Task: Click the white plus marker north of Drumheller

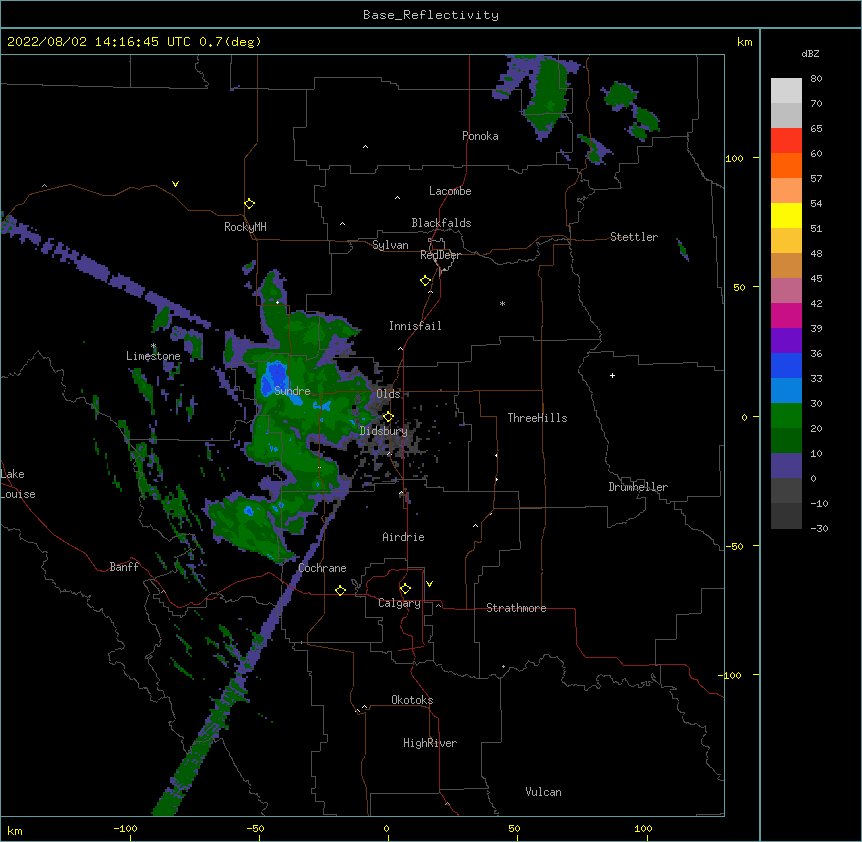Action: pyautogui.click(x=612, y=375)
